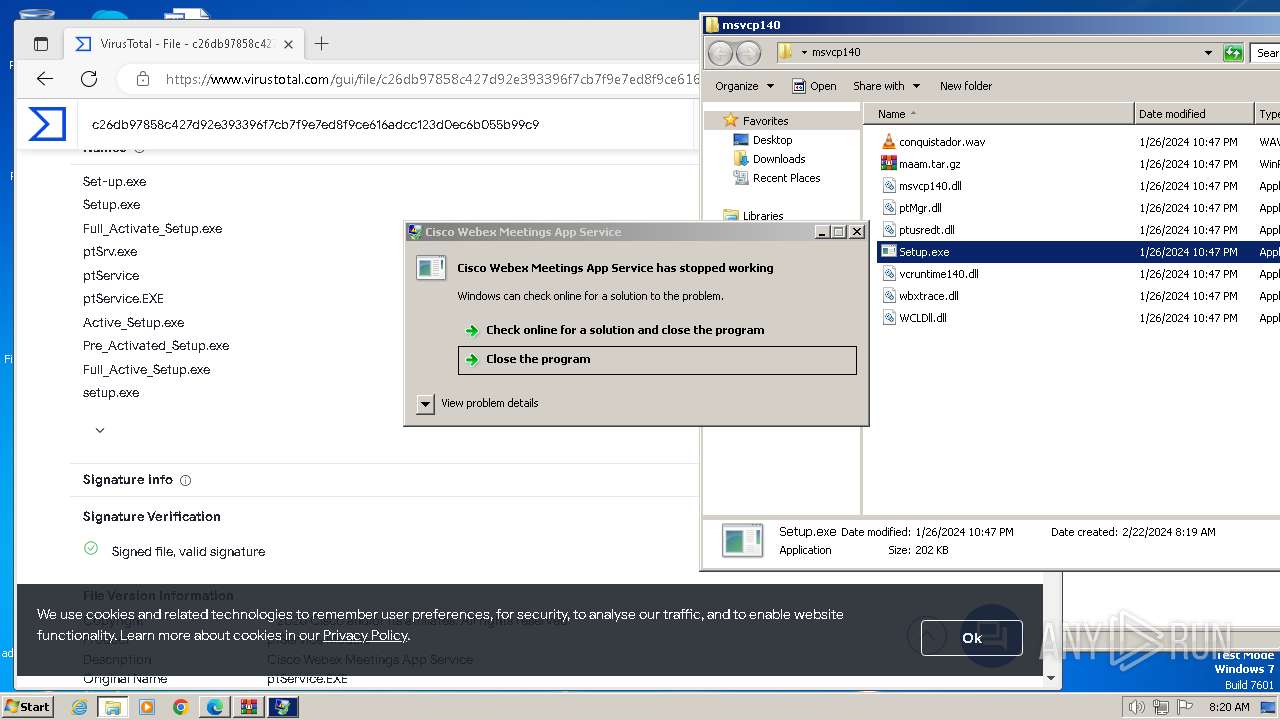Open Windows Media Player taskbar icon
This screenshot has height=720, width=1280.
(147, 707)
